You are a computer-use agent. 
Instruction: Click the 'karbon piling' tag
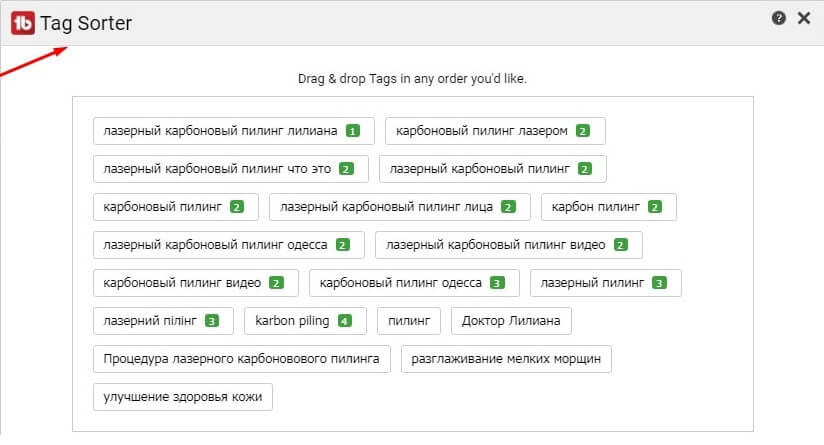[x=304, y=321]
